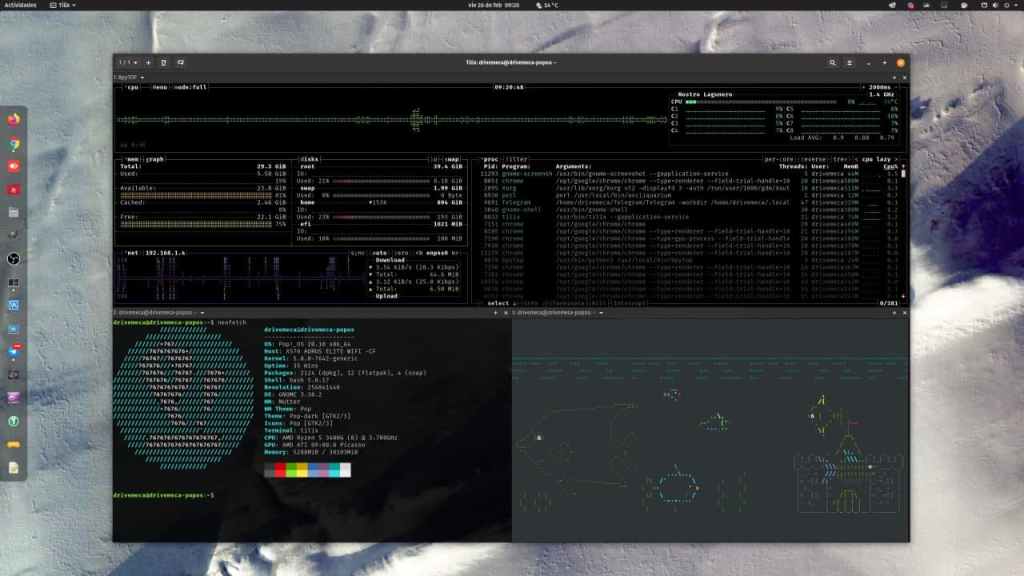The image size is (1024, 576).
Task: Launch Google Chrome from the dock
Action: point(14,143)
